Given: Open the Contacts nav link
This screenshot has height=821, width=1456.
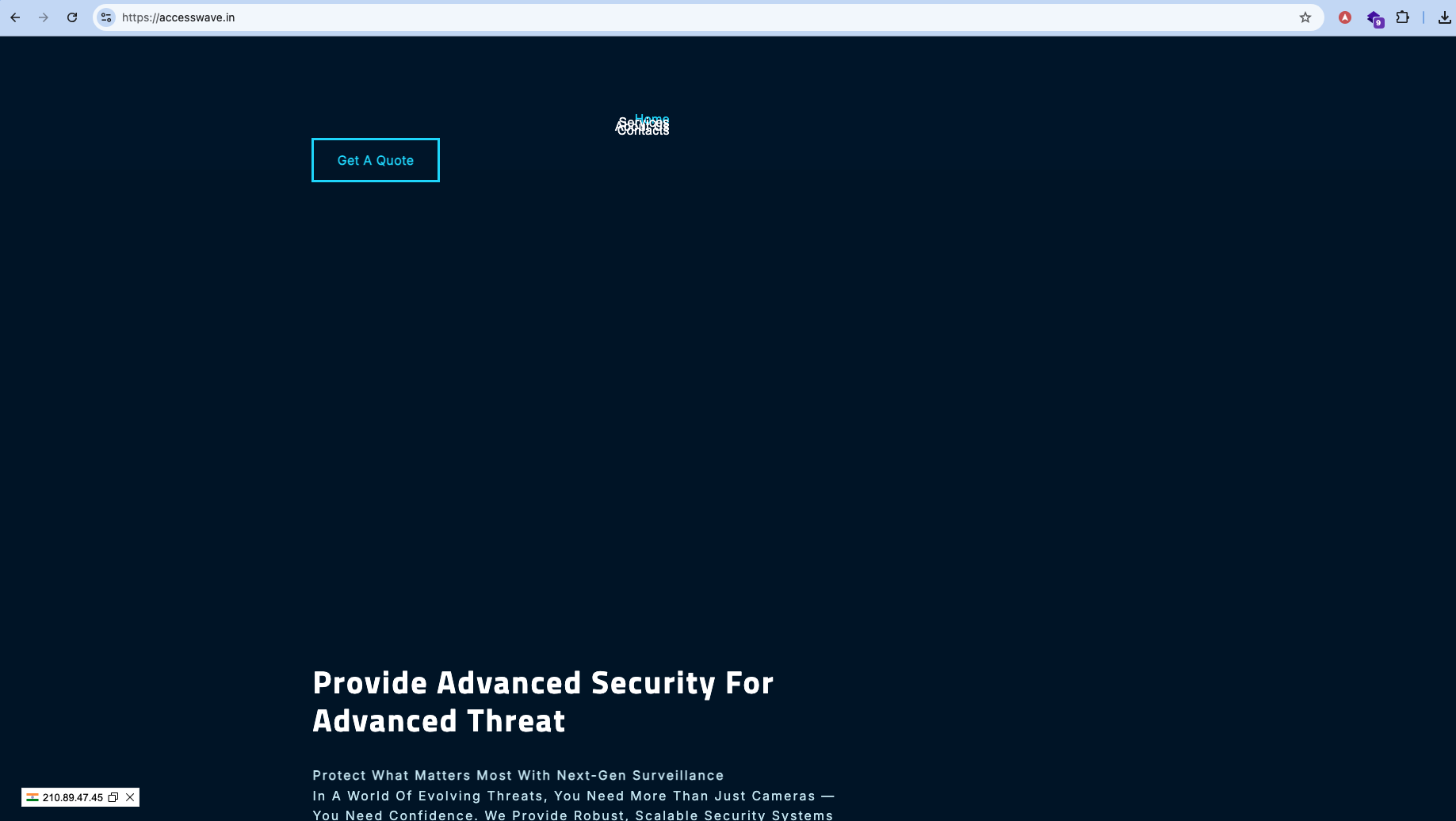Looking at the screenshot, I should tap(643, 132).
